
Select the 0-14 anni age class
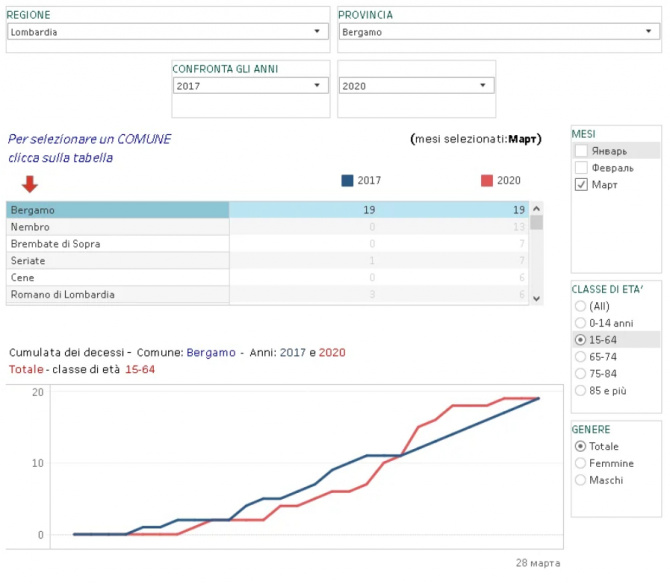(x=581, y=323)
